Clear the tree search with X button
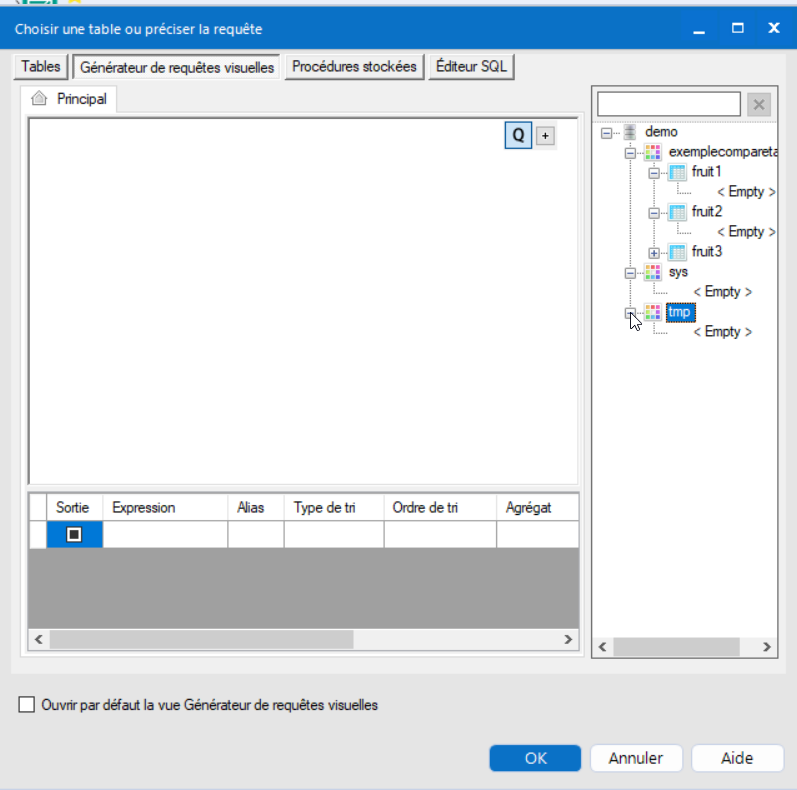This screenshot has height=790, width=797. tap(758, 105)
